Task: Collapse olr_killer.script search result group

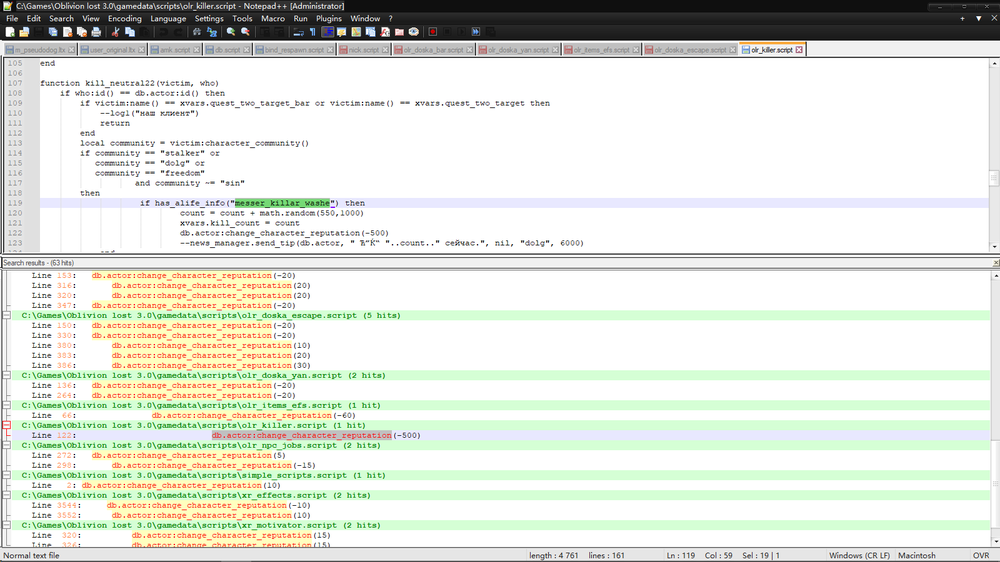Action: tap(6, 425)
